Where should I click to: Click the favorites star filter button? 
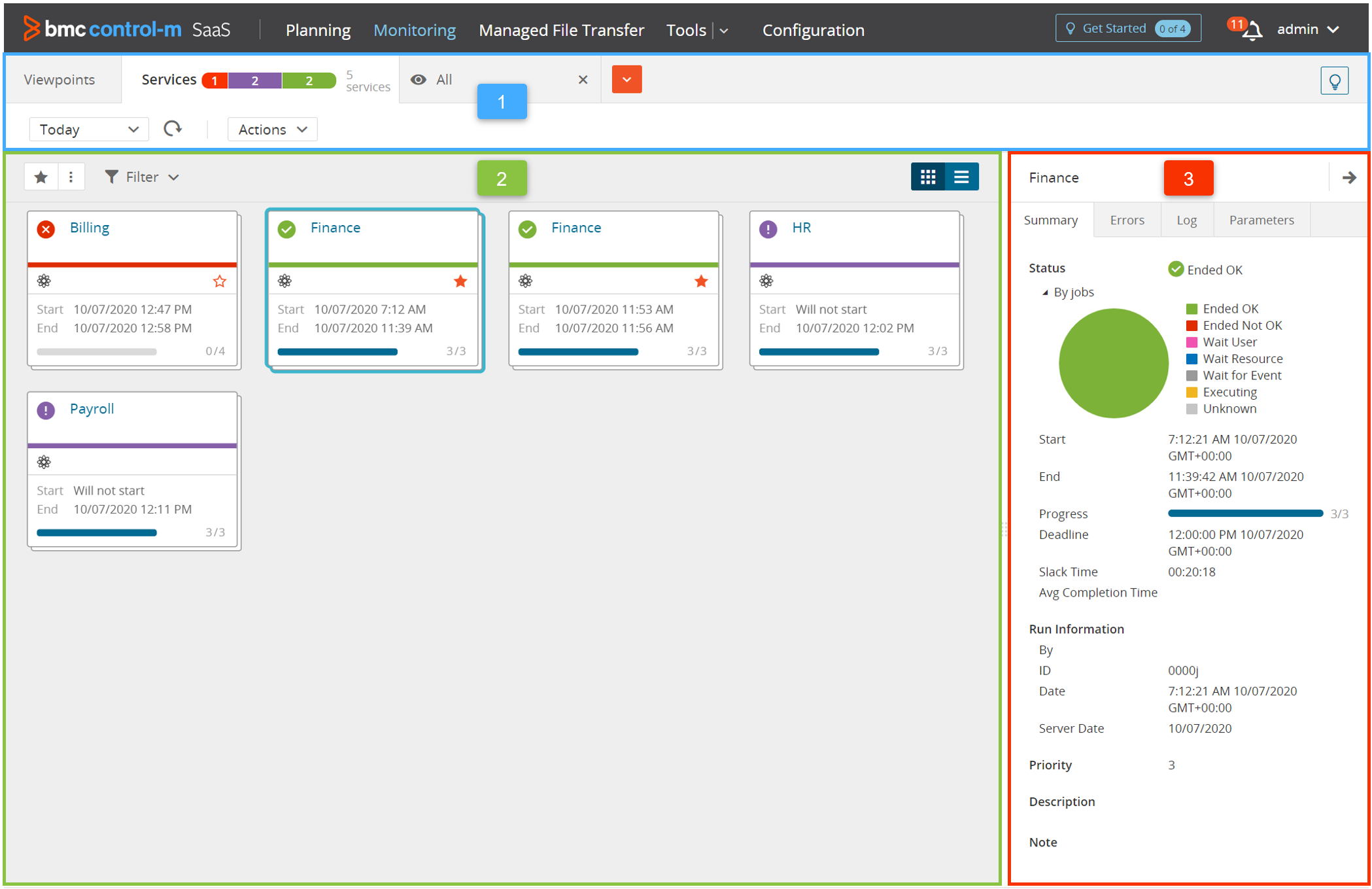(41, 177)
